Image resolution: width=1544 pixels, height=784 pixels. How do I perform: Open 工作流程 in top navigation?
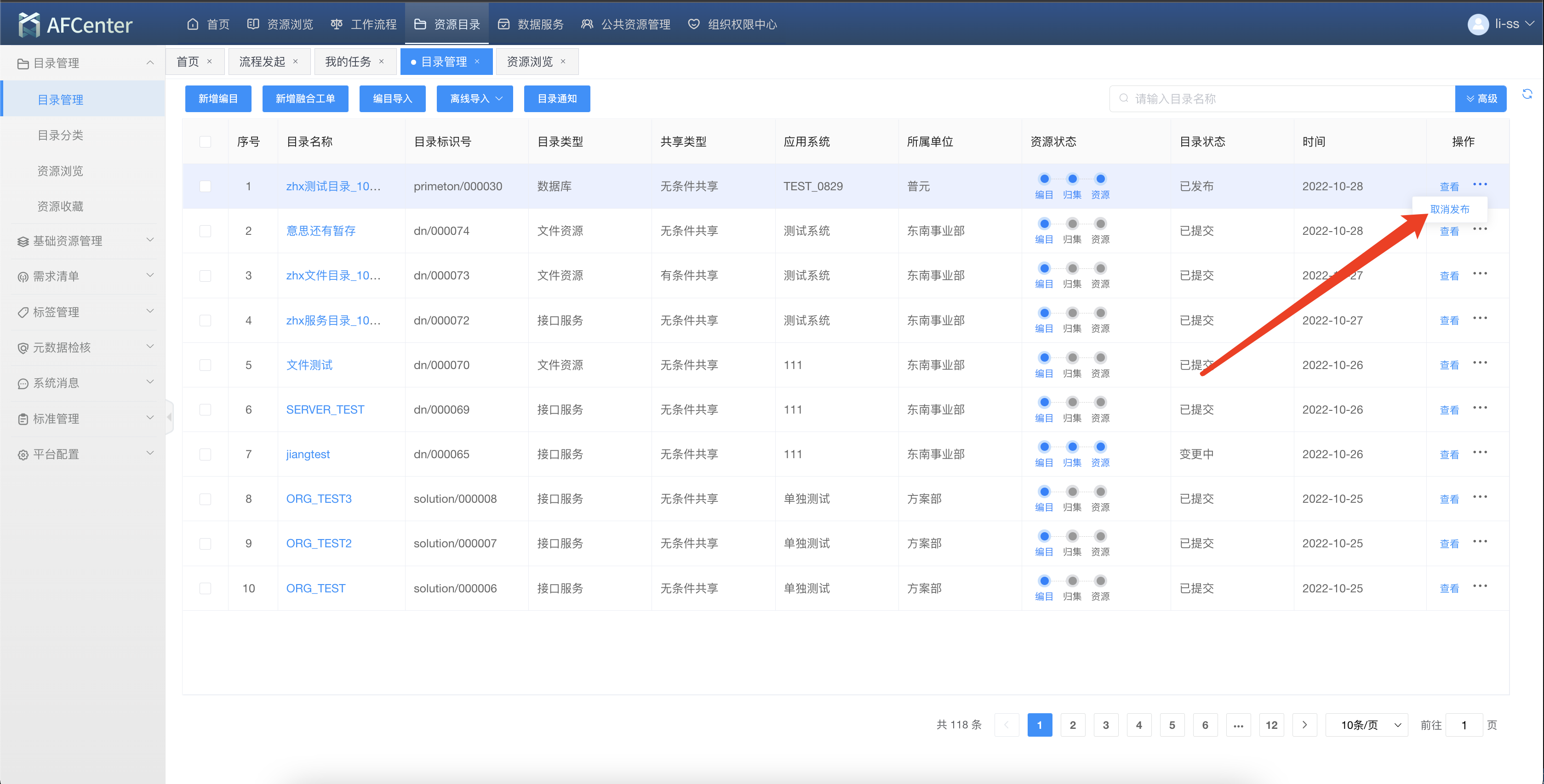[364, 24]
